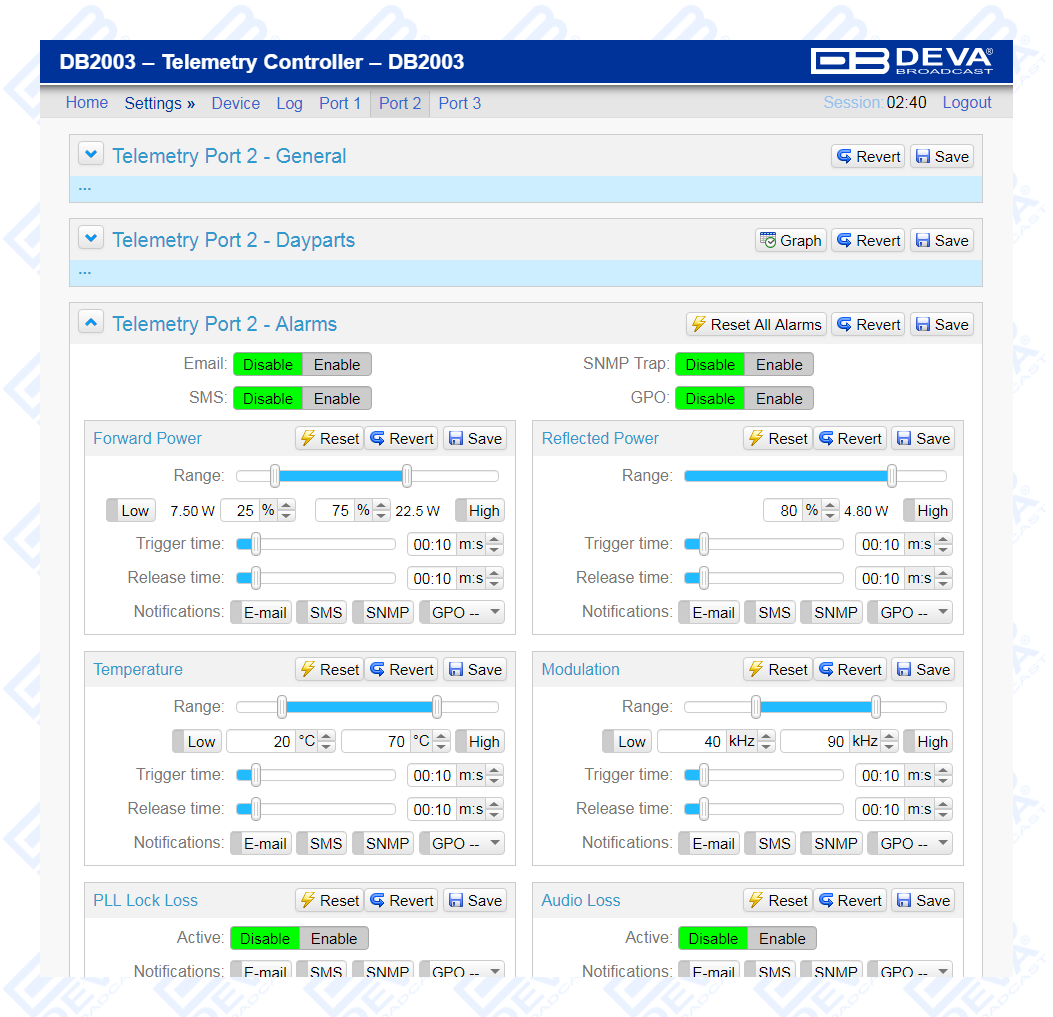
Task: Collapse the Telemetry Port 2 Alarms section
Action: tap(91, 323)
